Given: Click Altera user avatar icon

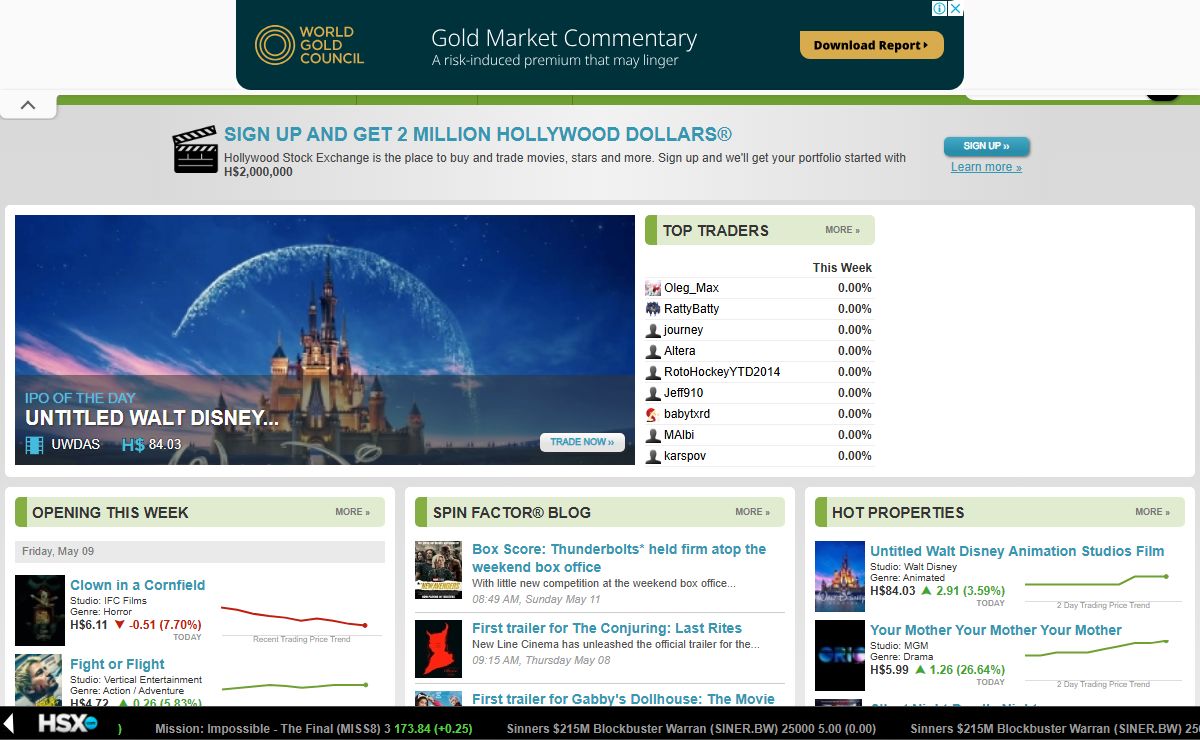Looking at the screenshot, I should pyautogui.click(x=653, y=351).
